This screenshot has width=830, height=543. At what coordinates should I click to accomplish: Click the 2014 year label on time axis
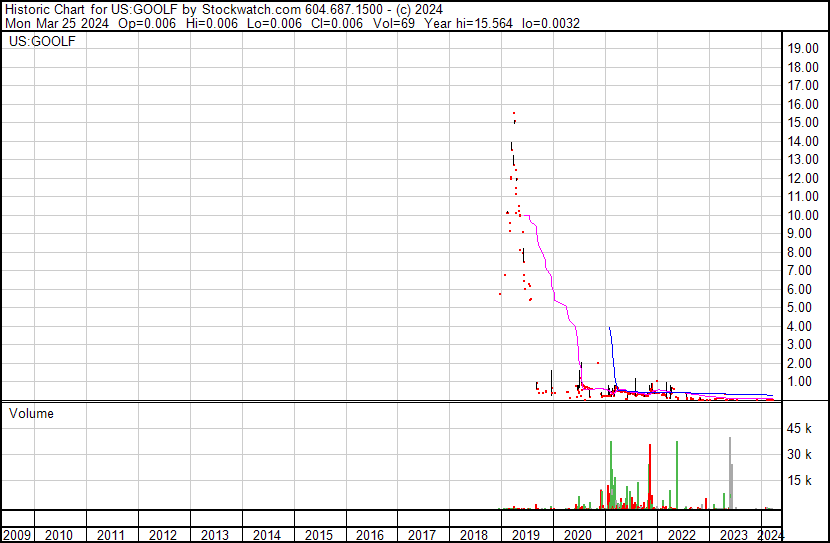pos(266,535)
